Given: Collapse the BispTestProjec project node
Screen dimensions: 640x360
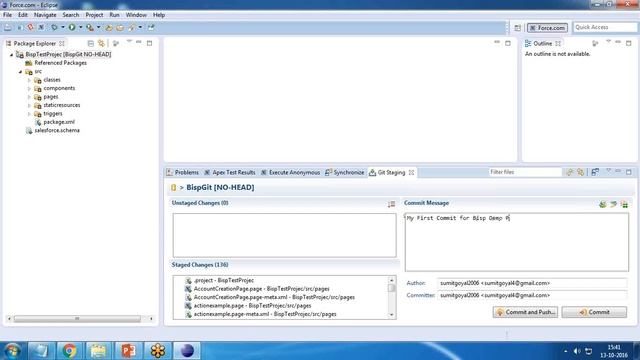Looking at the screenshot, I should (x=11, y=54).
